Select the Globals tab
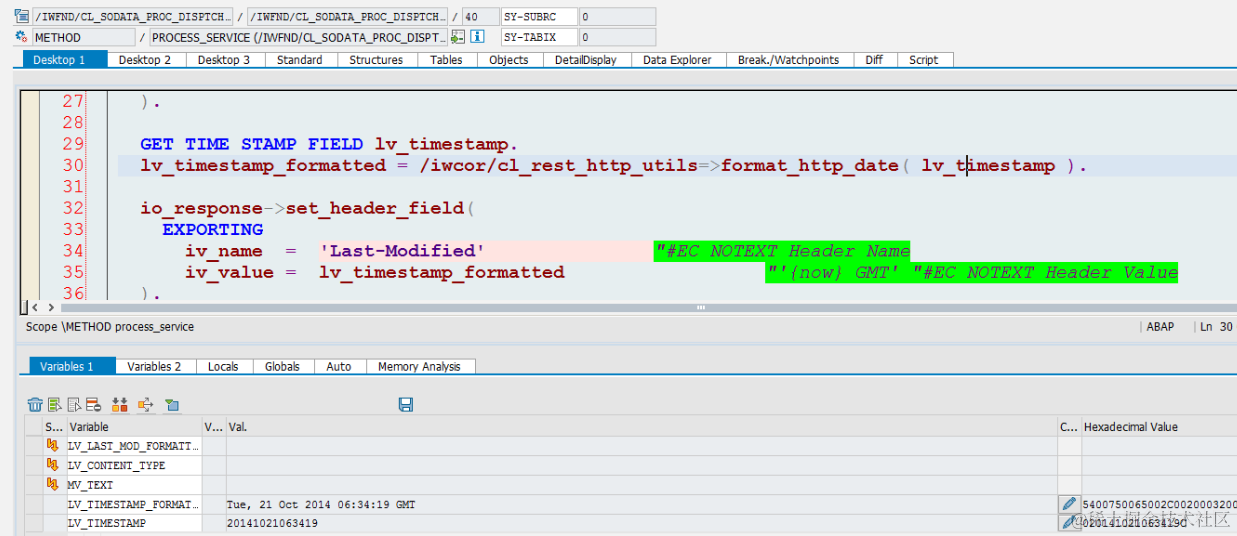 coord(283,367)
